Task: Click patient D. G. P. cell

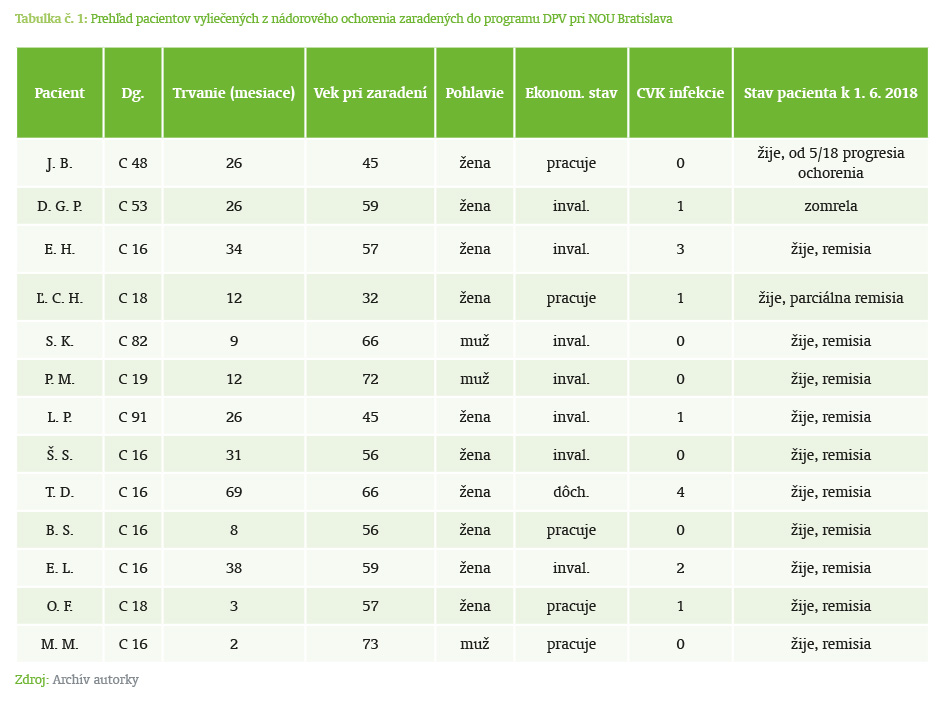Action: (x=60, y=206)
